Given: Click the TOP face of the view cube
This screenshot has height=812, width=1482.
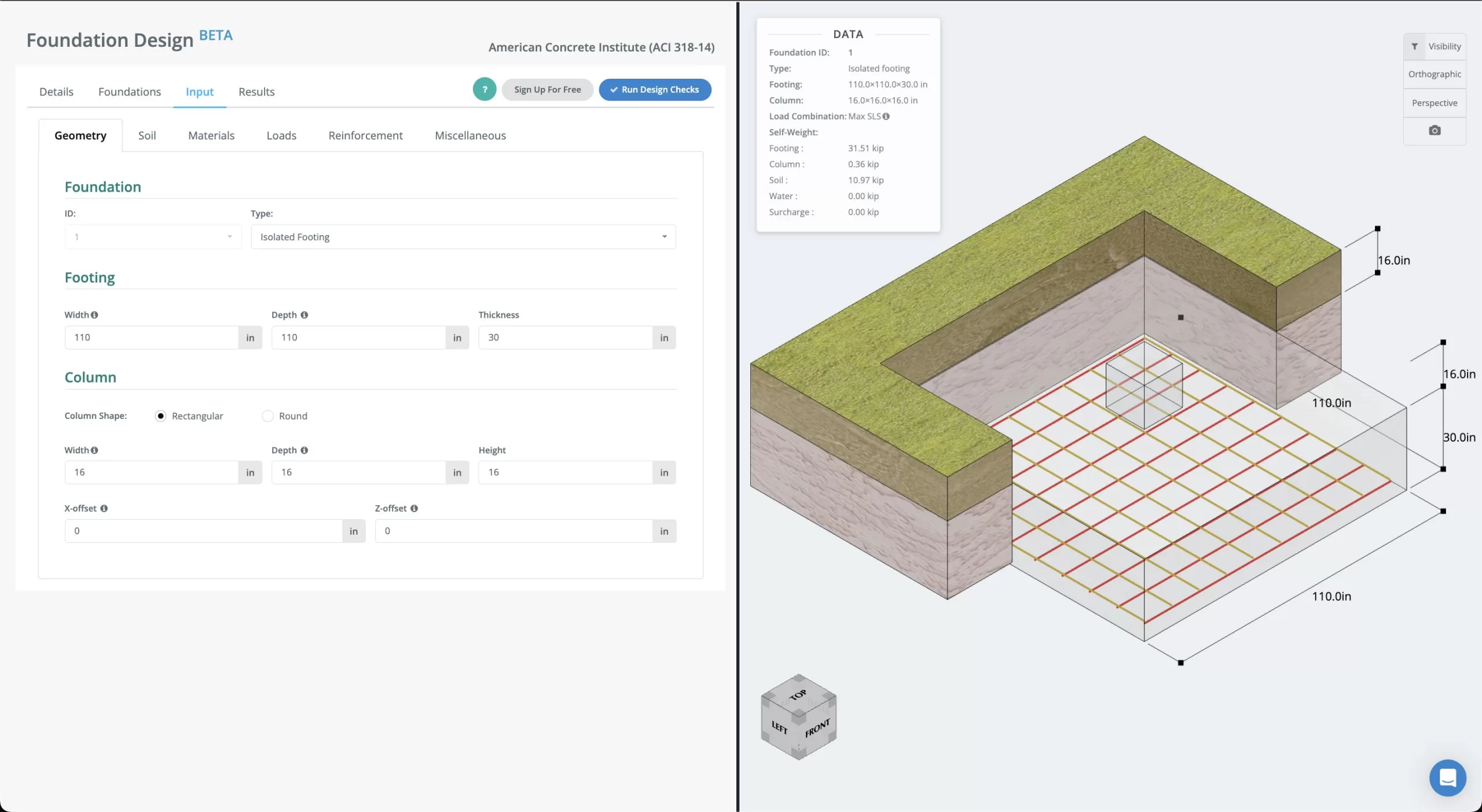Looking at the screenshot, I should [x=798, y=695].
